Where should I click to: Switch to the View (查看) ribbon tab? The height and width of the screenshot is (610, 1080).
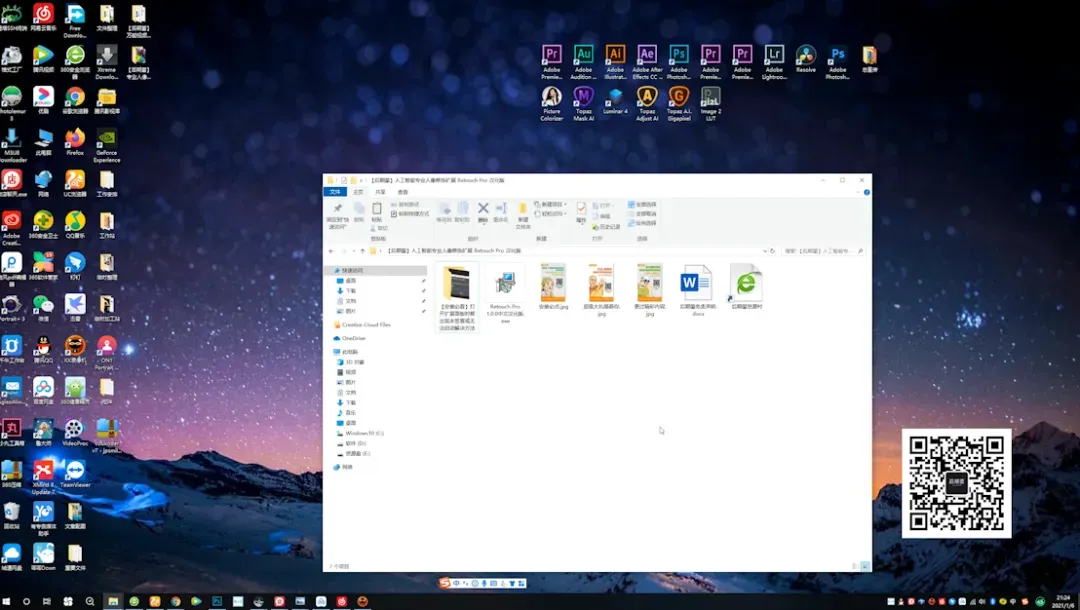[403, 191]
